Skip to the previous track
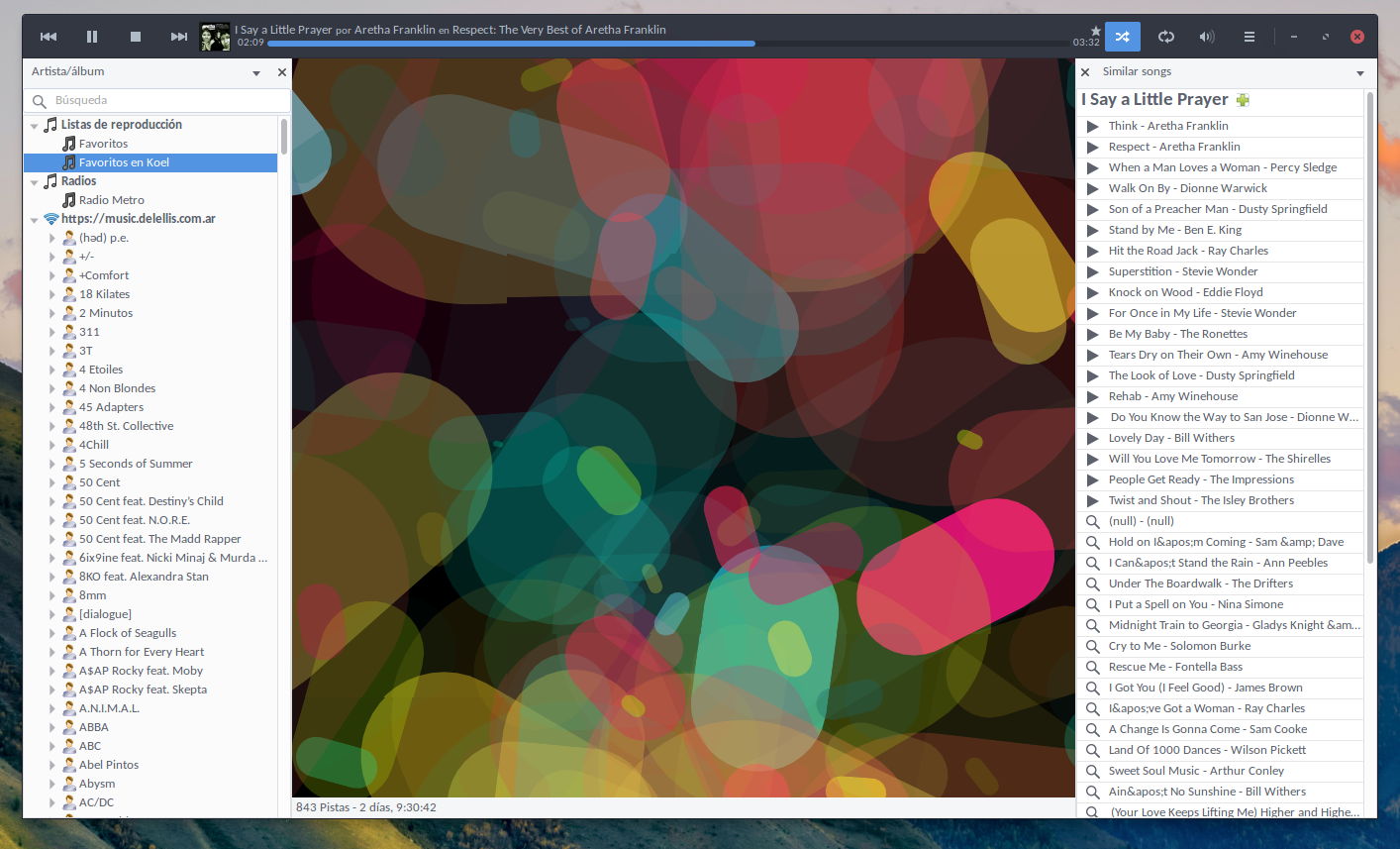The image size is (1400, 849). pyautogui.click(x=49, y=37)
